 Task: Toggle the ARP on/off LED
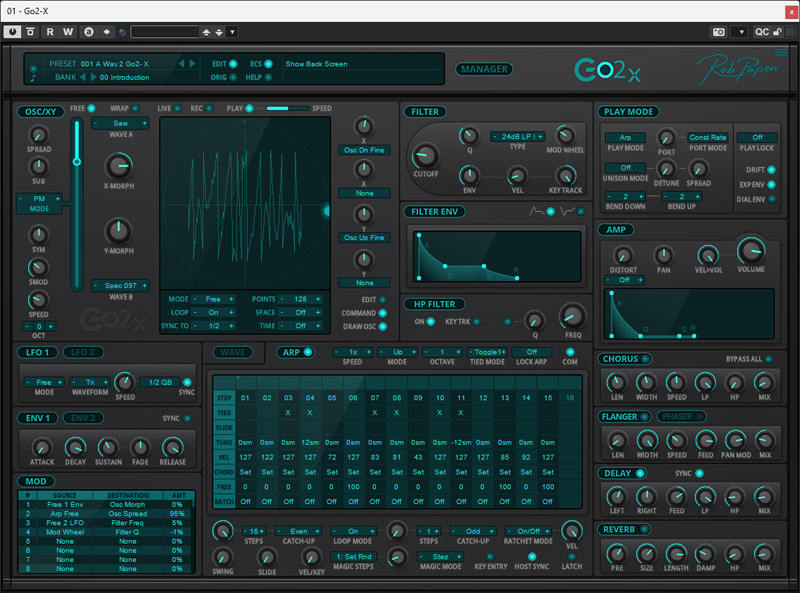tap(308, 352)
